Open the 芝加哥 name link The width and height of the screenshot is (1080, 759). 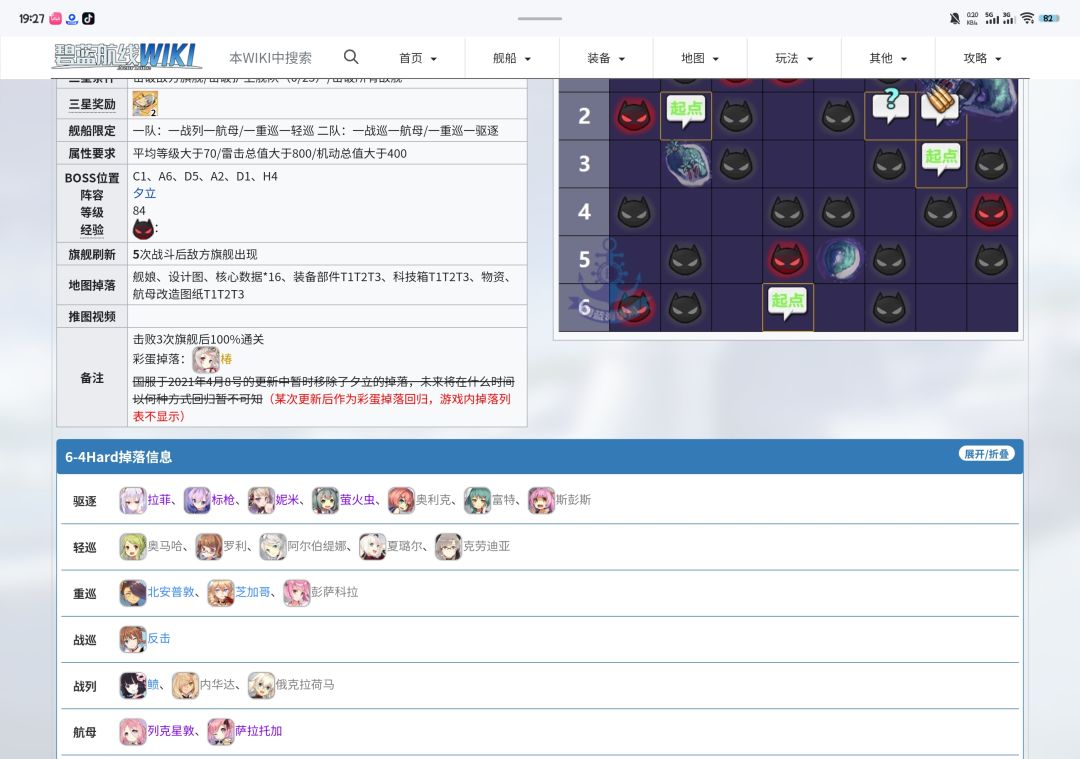click(253, 592)
